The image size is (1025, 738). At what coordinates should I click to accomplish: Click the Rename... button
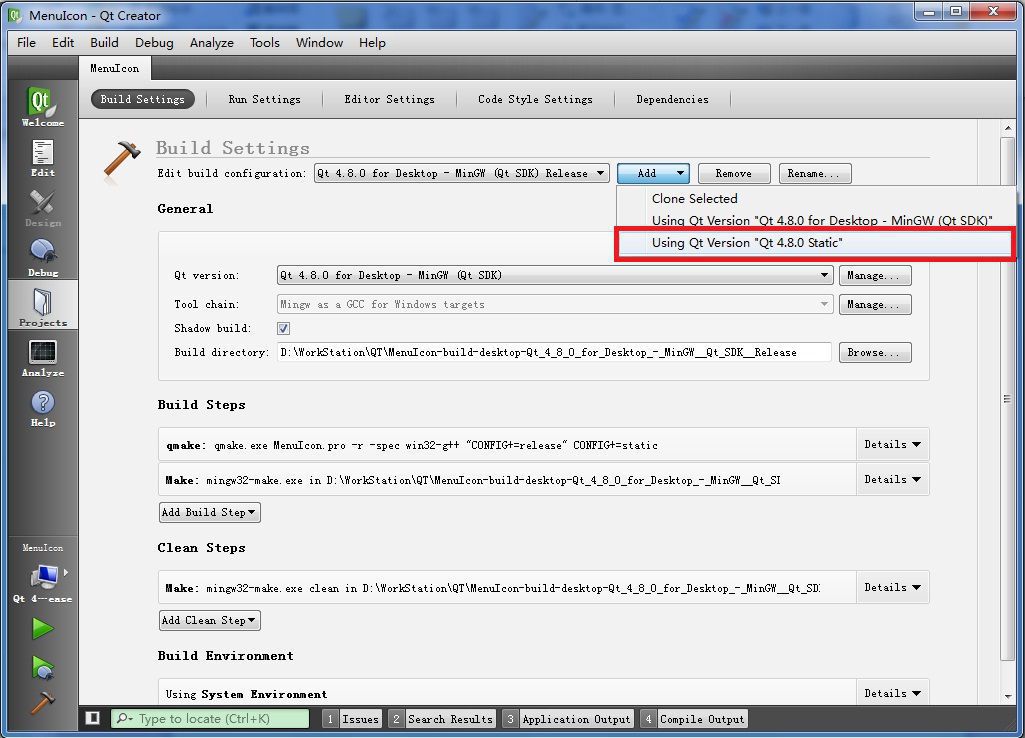tap(815, 173)
